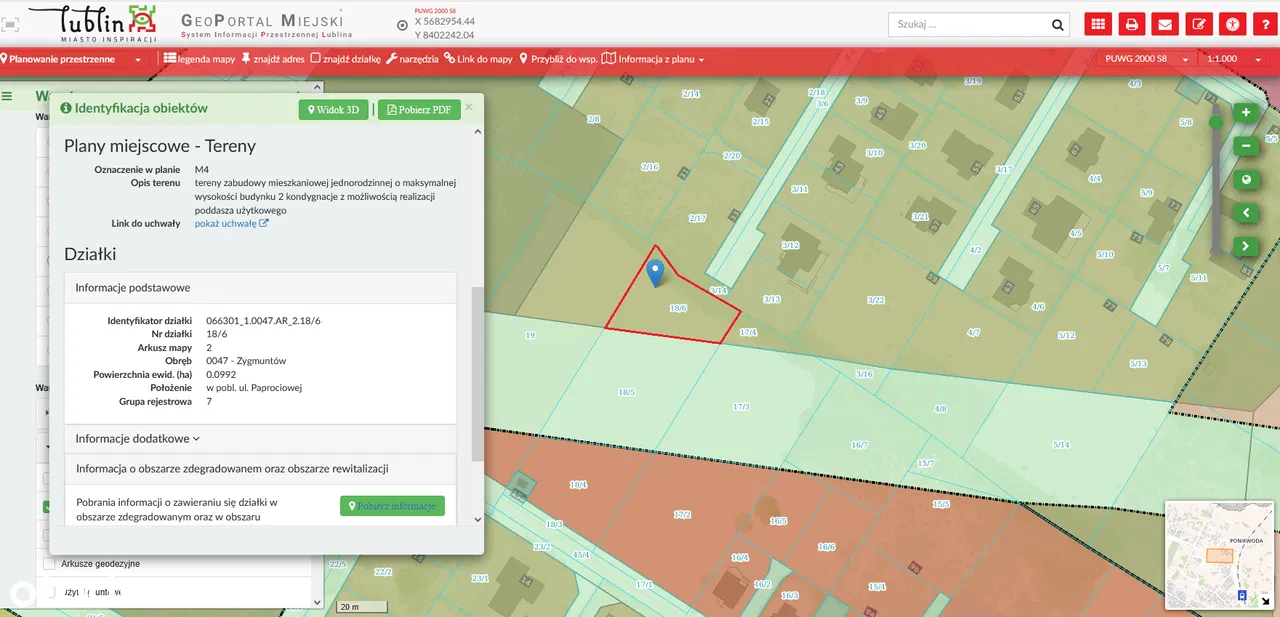Enable the Arkusze geodezyjne checkbox
The image size is (1280, 617).
click(48, 564)
